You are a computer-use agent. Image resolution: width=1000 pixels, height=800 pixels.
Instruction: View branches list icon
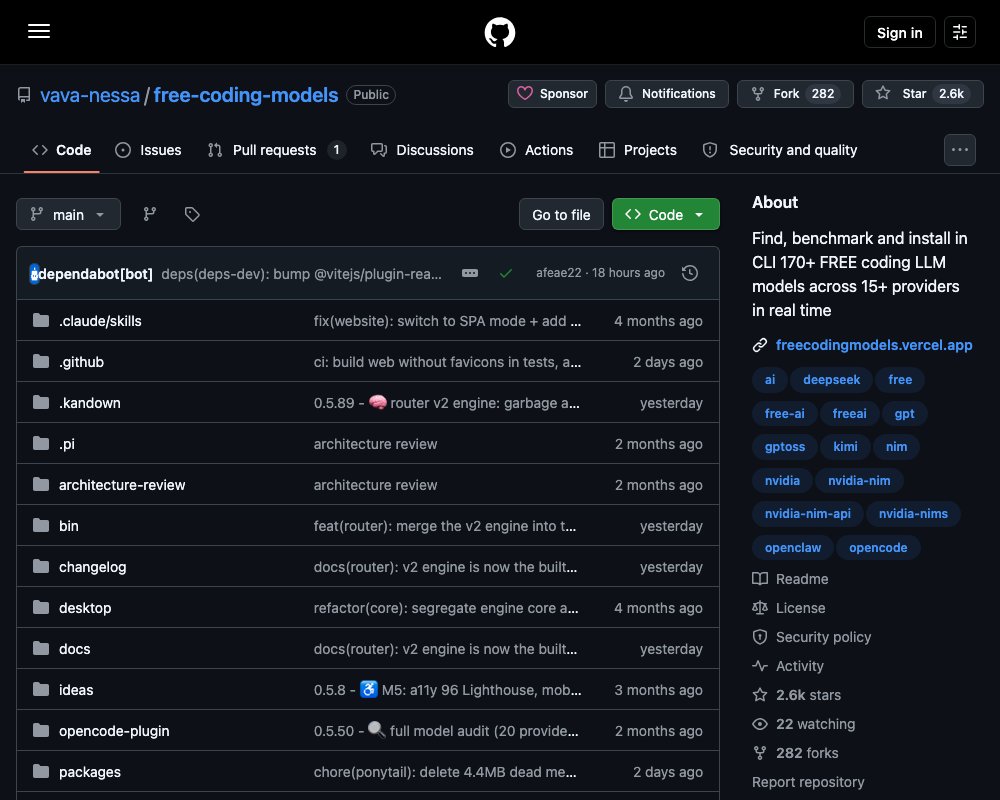click(150, 214)
